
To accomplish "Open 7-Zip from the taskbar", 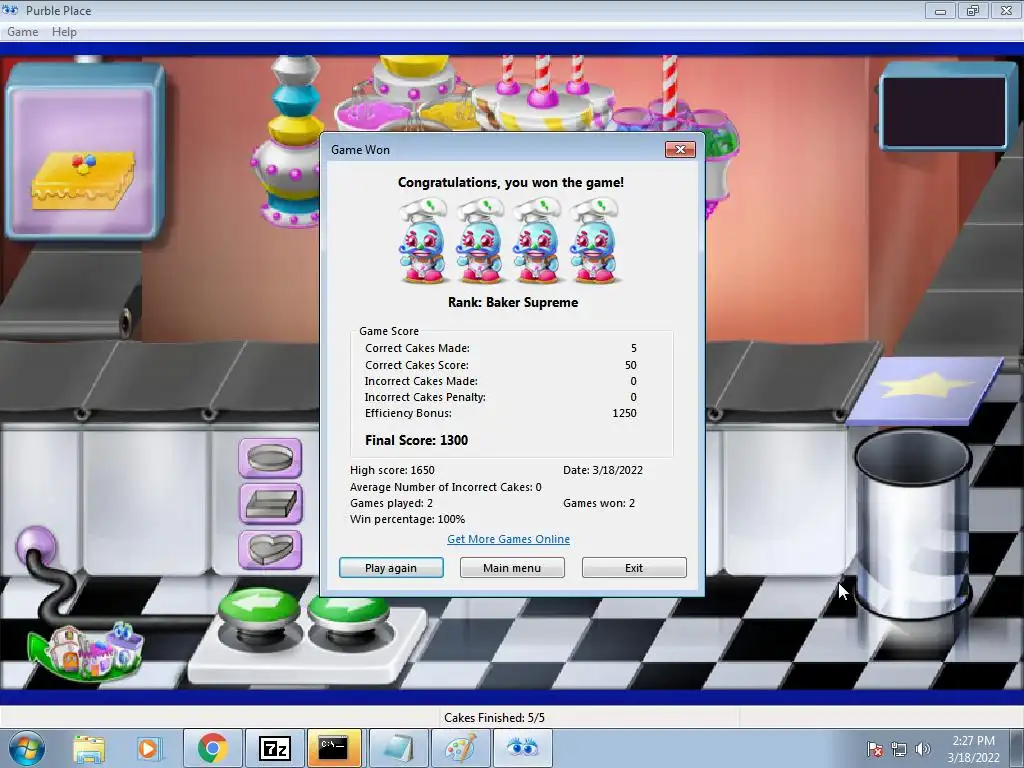I will 274,748.
